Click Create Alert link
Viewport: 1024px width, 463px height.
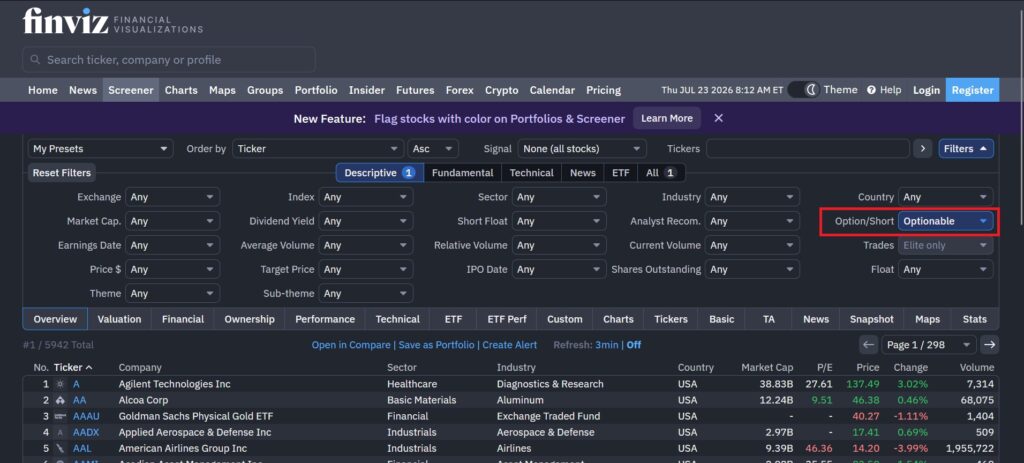tap(510, 345)
